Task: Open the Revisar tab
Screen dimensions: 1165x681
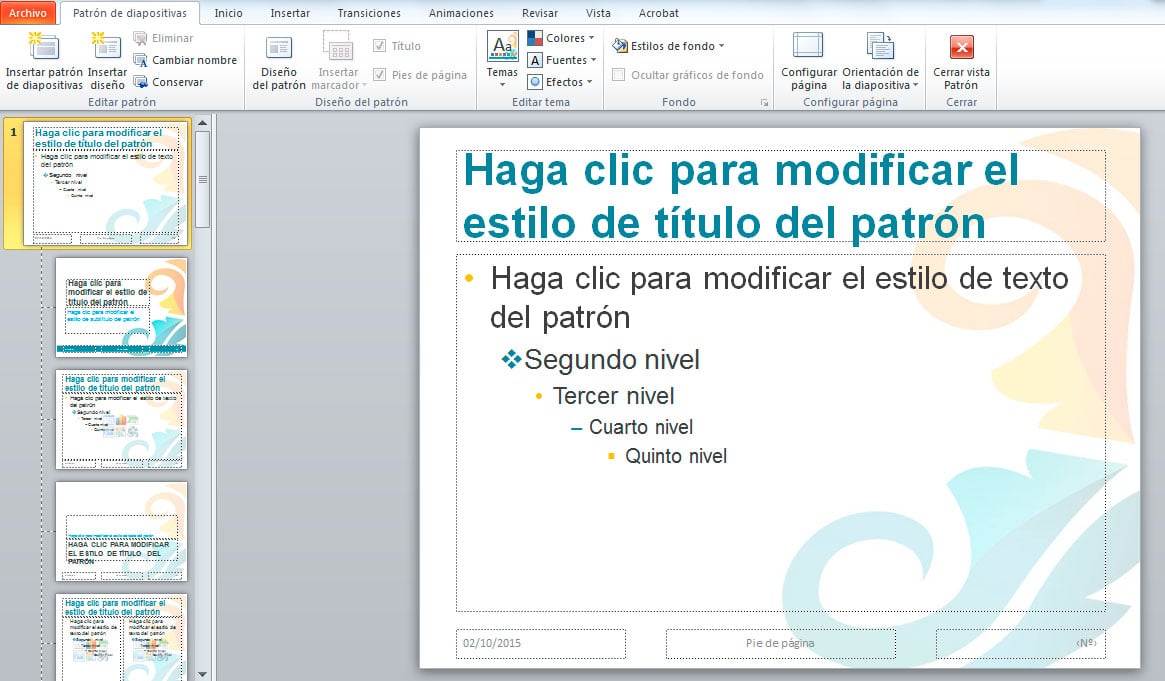Action: 539,13
